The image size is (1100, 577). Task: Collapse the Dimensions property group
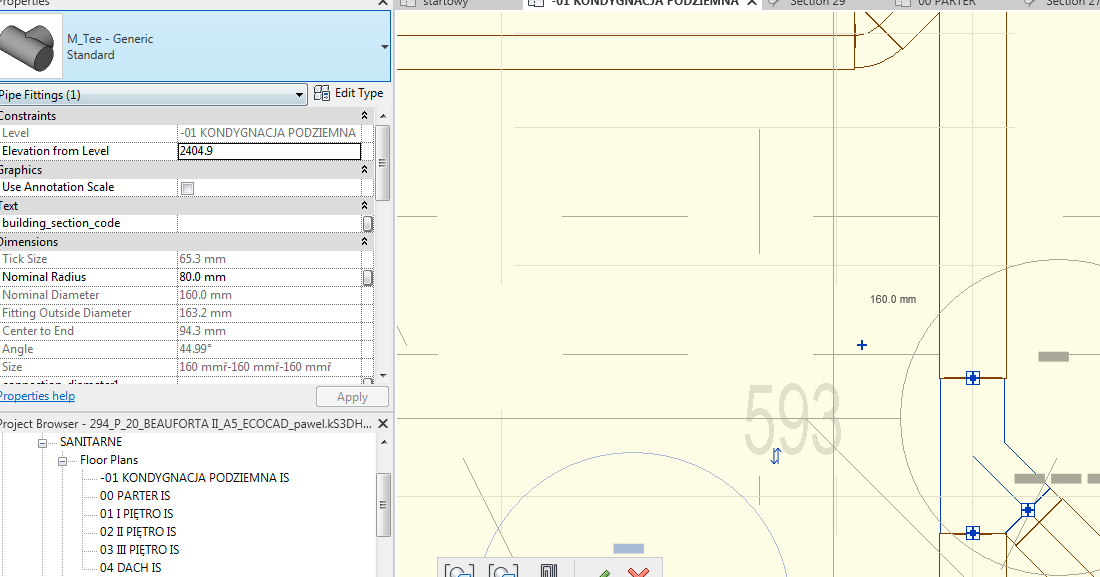[364, 241]
